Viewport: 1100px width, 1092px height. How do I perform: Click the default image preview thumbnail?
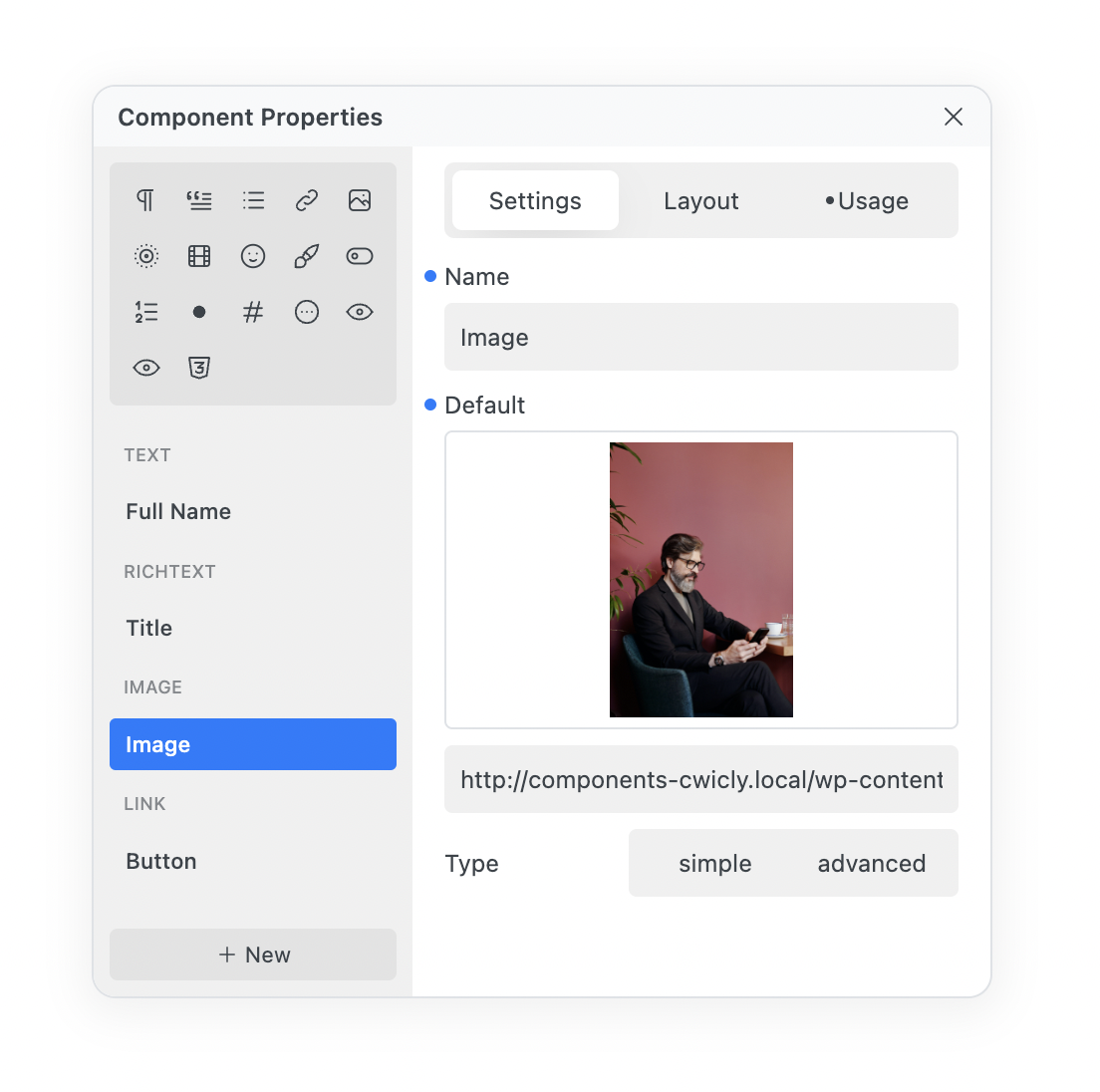coord(700,580)
